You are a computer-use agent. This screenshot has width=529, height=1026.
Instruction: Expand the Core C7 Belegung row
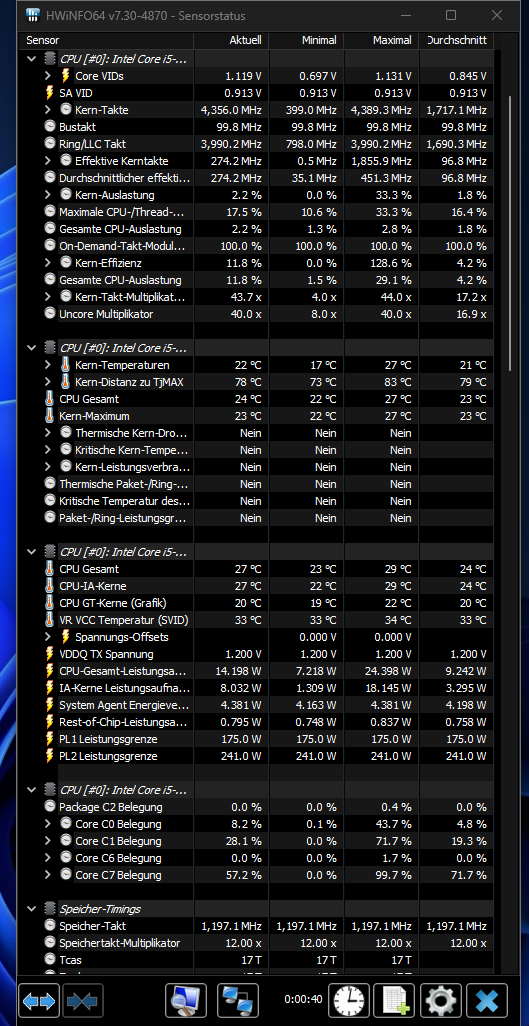pos(48,876)
